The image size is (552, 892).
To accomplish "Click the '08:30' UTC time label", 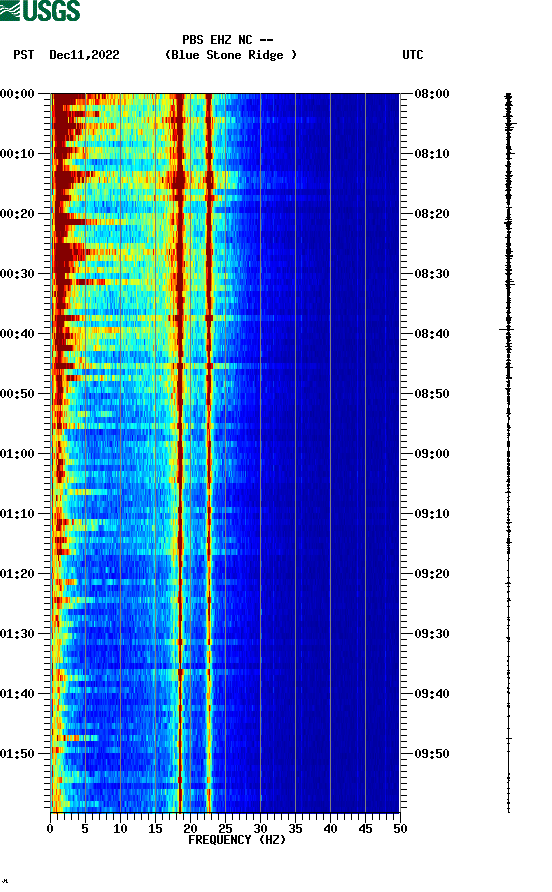I will (432, 274).
